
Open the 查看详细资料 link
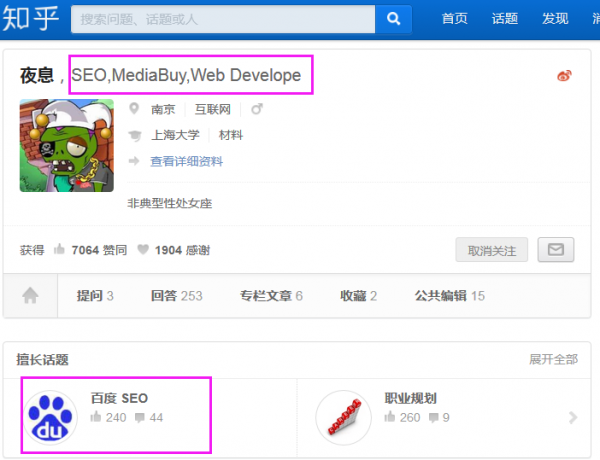click(186, 161)
